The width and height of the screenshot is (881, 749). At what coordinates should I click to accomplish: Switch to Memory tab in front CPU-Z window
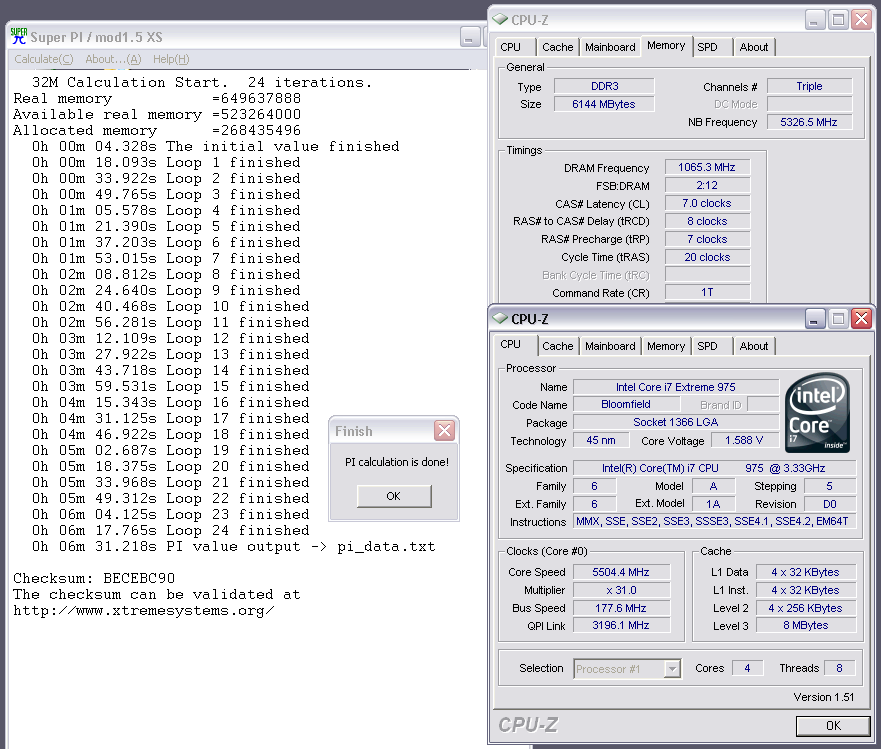click(666, 346)
